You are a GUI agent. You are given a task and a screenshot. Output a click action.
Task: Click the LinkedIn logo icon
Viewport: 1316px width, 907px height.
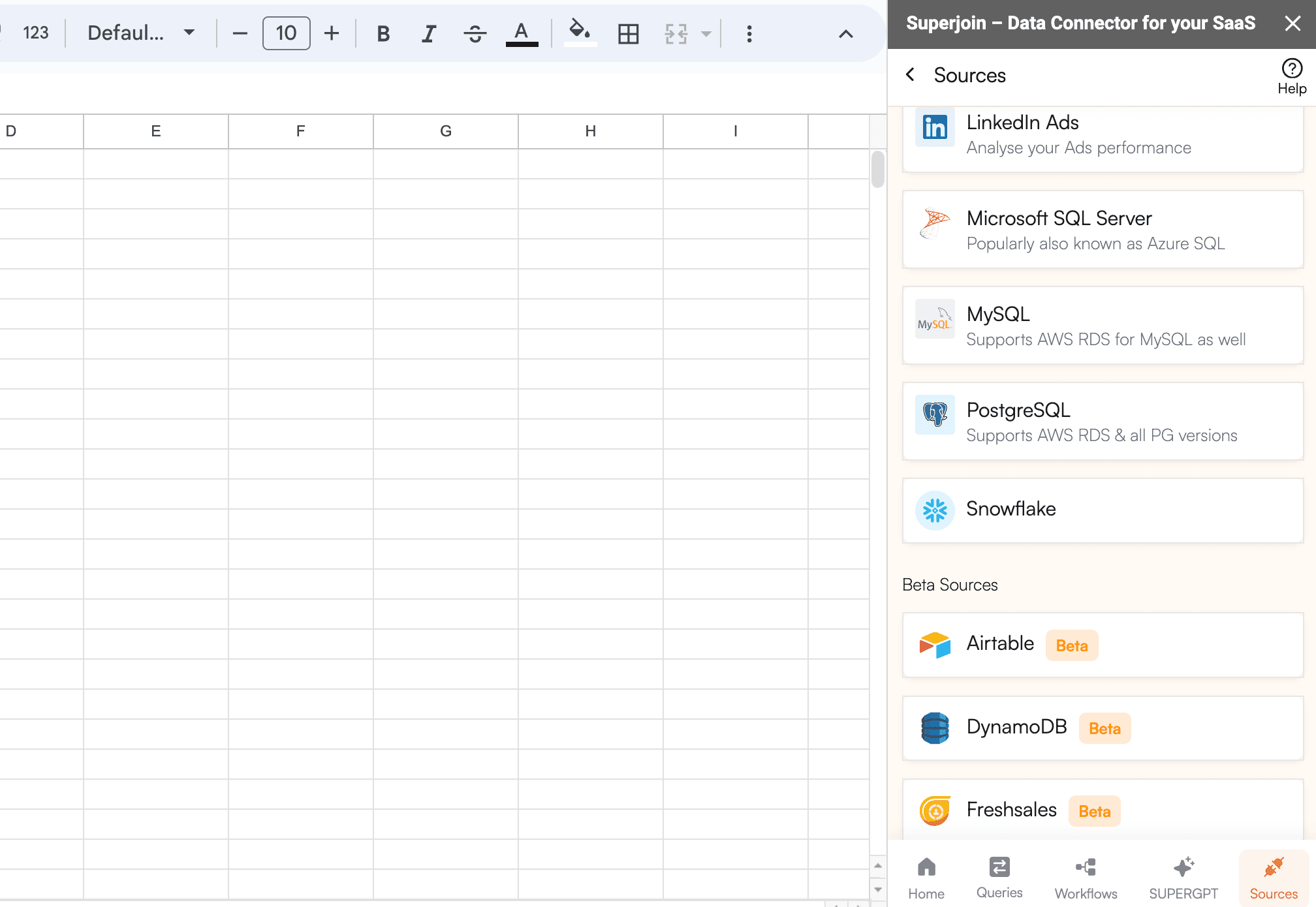tap(935, 127)
